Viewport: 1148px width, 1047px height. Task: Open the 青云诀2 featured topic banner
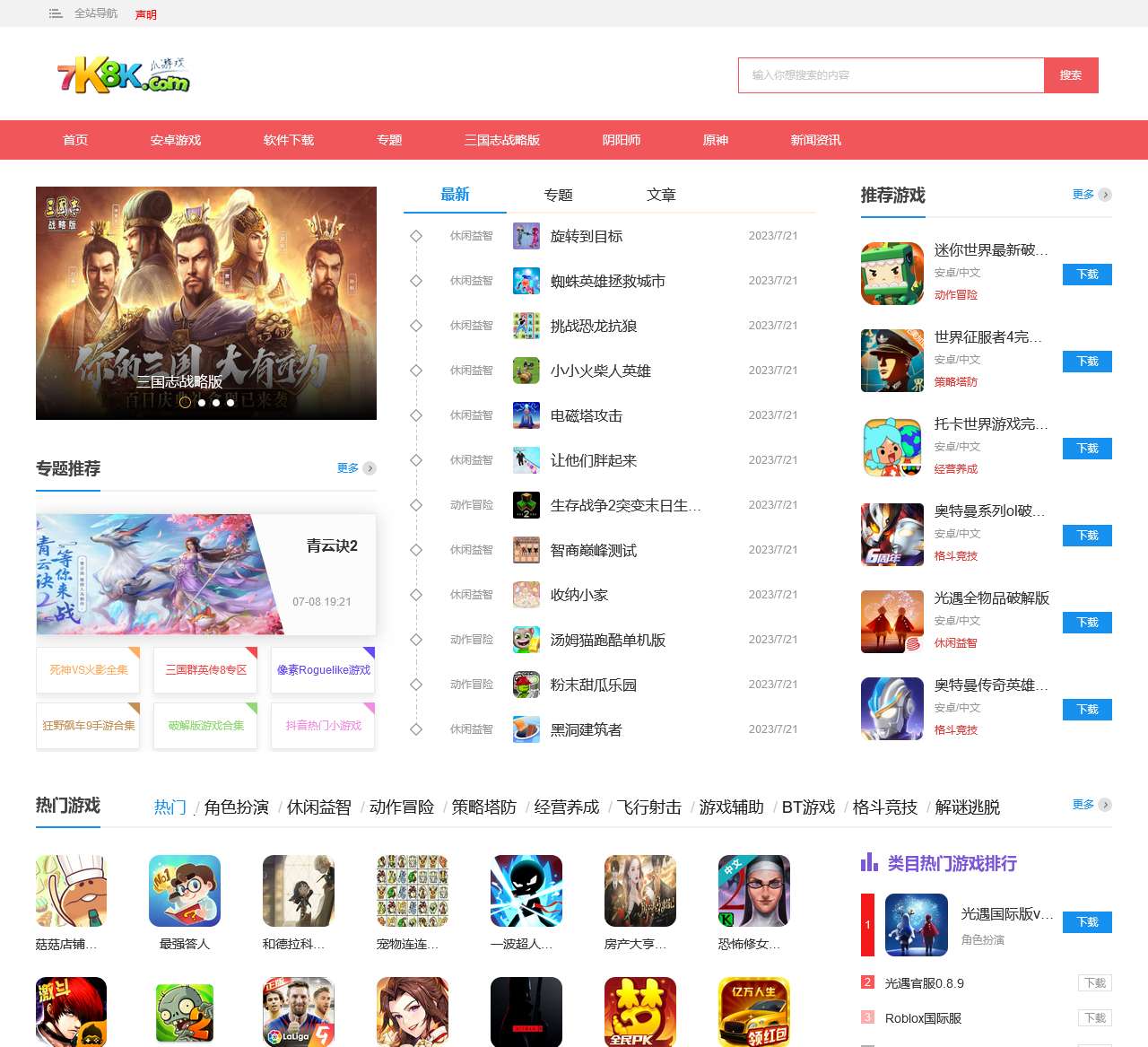(x=206, y=574)
